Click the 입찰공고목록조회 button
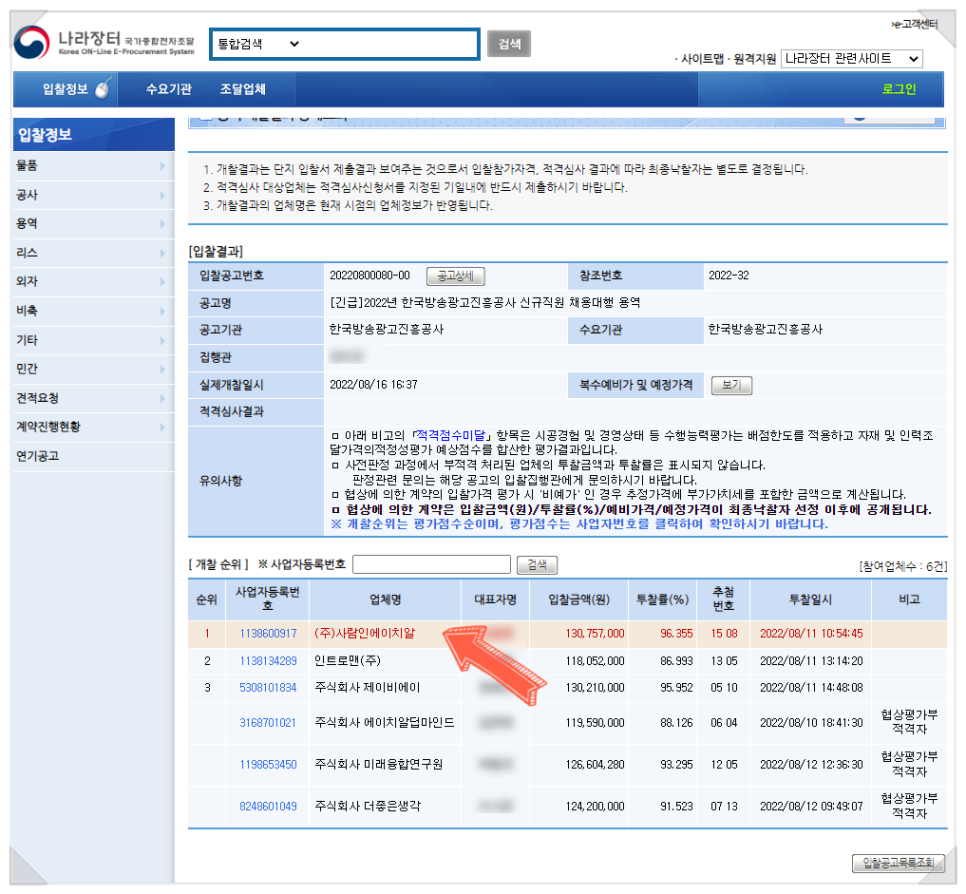Image resolution: width=966 pixels, height=894 pixels. [898, 863]
